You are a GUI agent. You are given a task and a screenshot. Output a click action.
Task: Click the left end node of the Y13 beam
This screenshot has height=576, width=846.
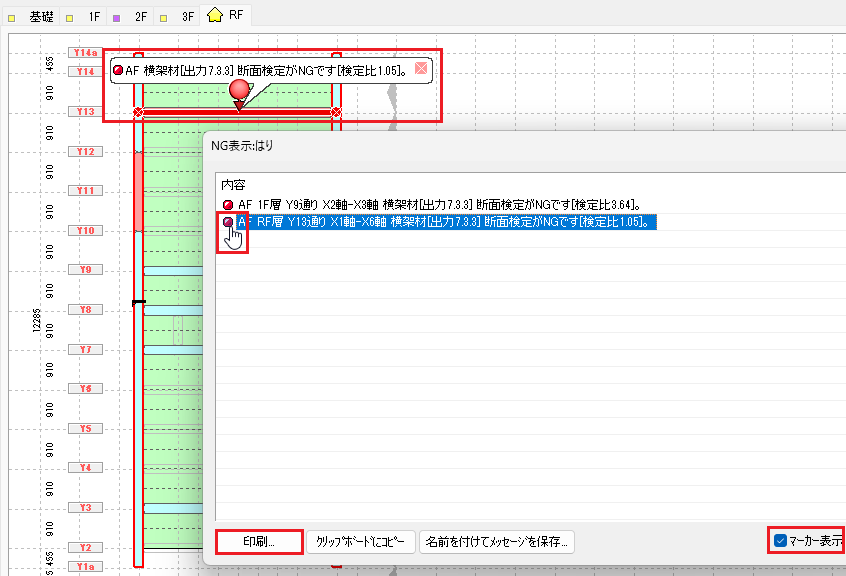(x=138, y=112)
